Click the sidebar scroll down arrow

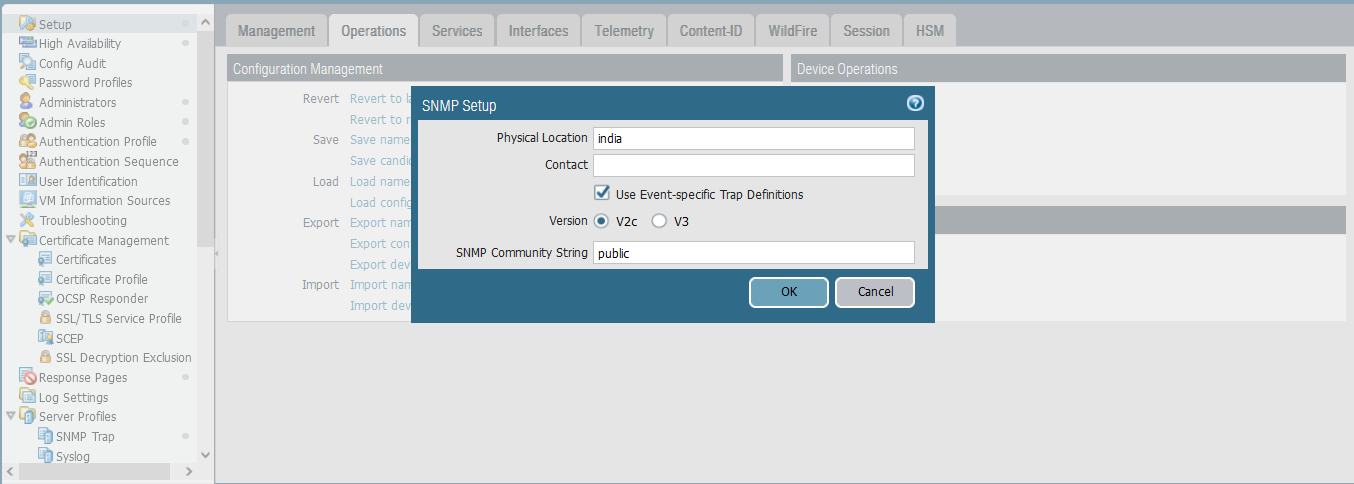coord(206,454)
